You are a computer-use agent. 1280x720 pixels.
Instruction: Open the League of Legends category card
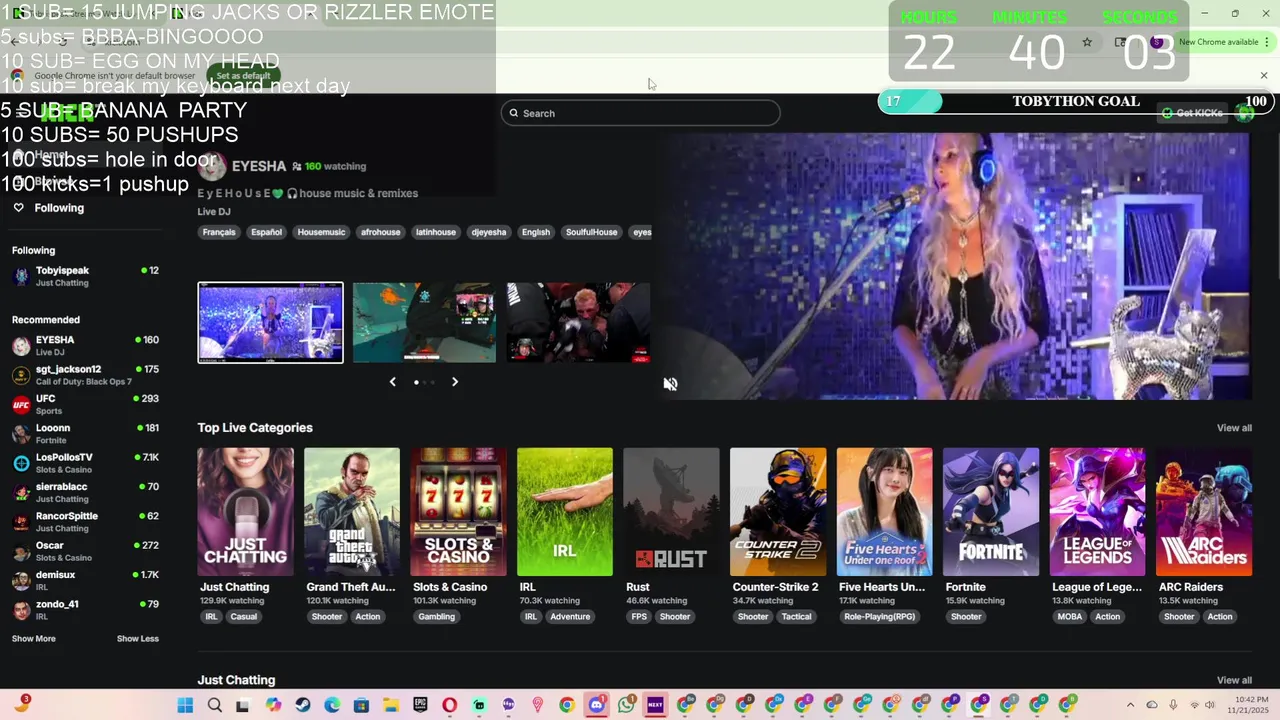[x=1097, y=512]
